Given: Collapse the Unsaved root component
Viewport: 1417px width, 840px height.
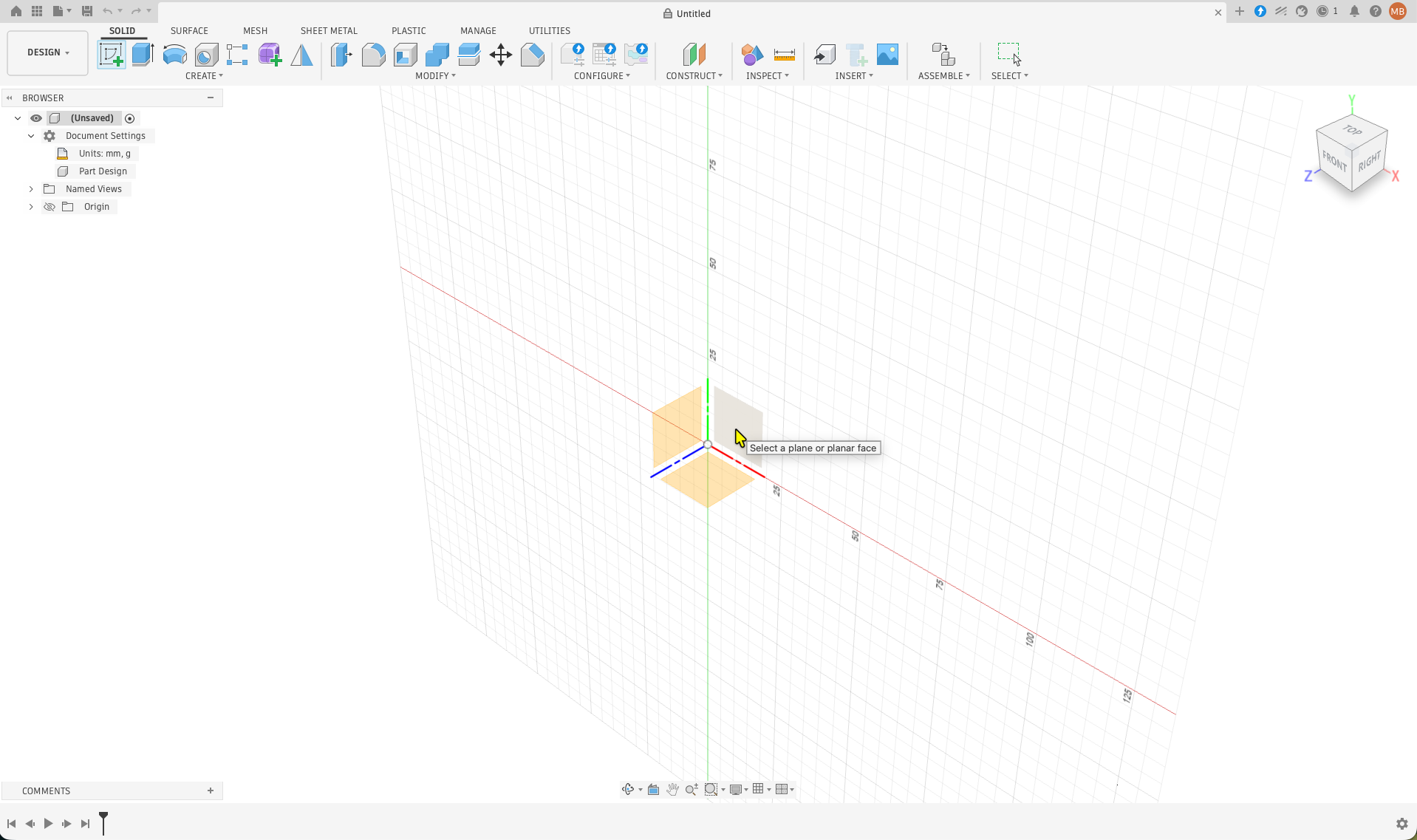Looking at the screenshot, I should click(18, 118).
